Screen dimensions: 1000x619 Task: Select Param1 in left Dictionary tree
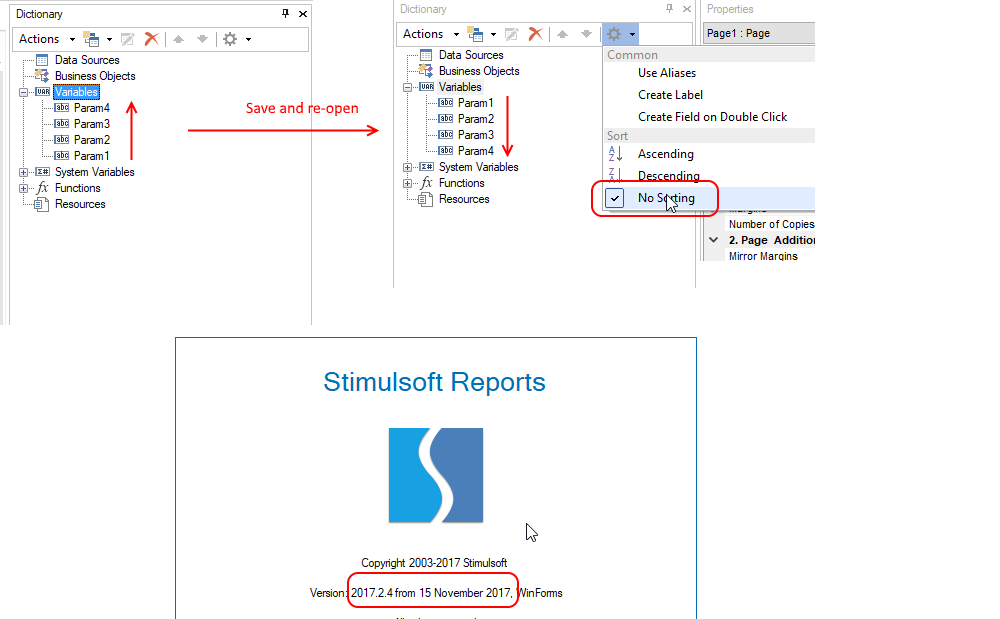click(x=91, y=156)
